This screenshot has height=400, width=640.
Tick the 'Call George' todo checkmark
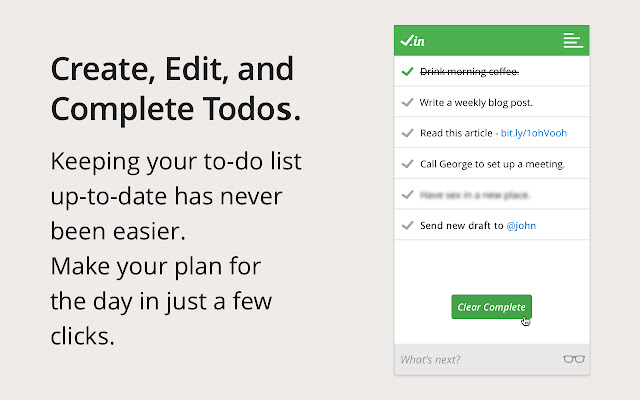click(x=406, y=164)
